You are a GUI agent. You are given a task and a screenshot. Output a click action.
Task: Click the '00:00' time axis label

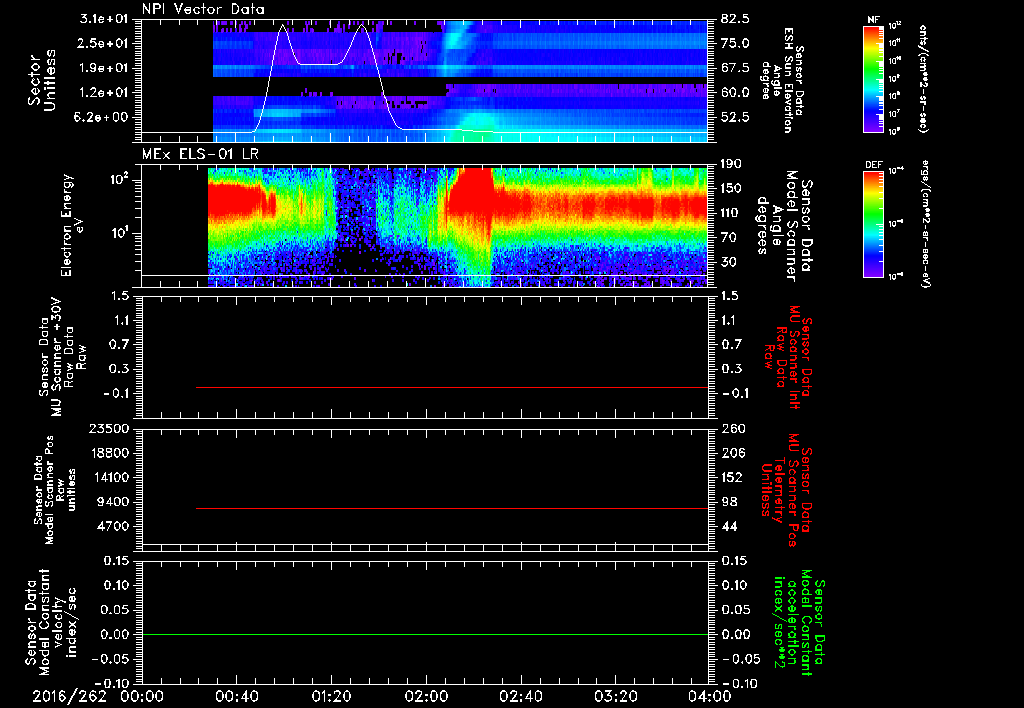142,696
